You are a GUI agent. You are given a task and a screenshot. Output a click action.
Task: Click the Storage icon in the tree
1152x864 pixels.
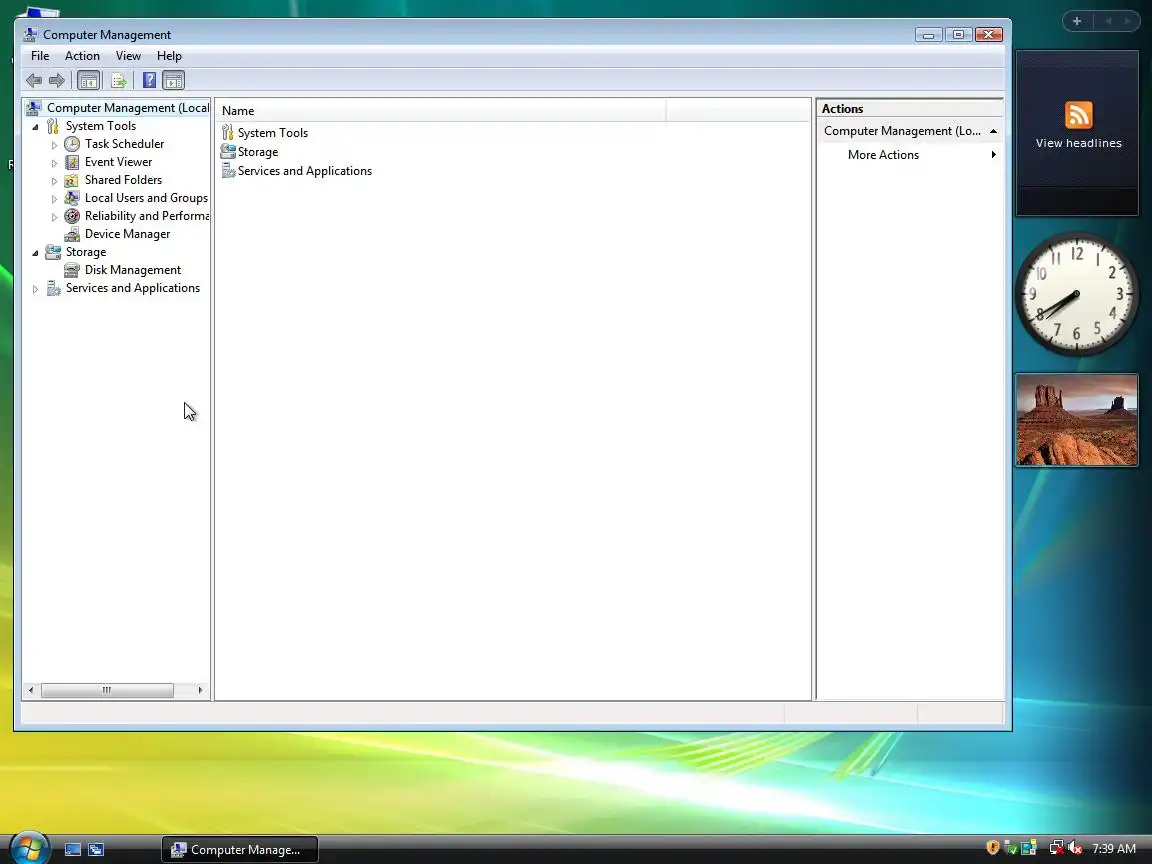click(53, 252)
